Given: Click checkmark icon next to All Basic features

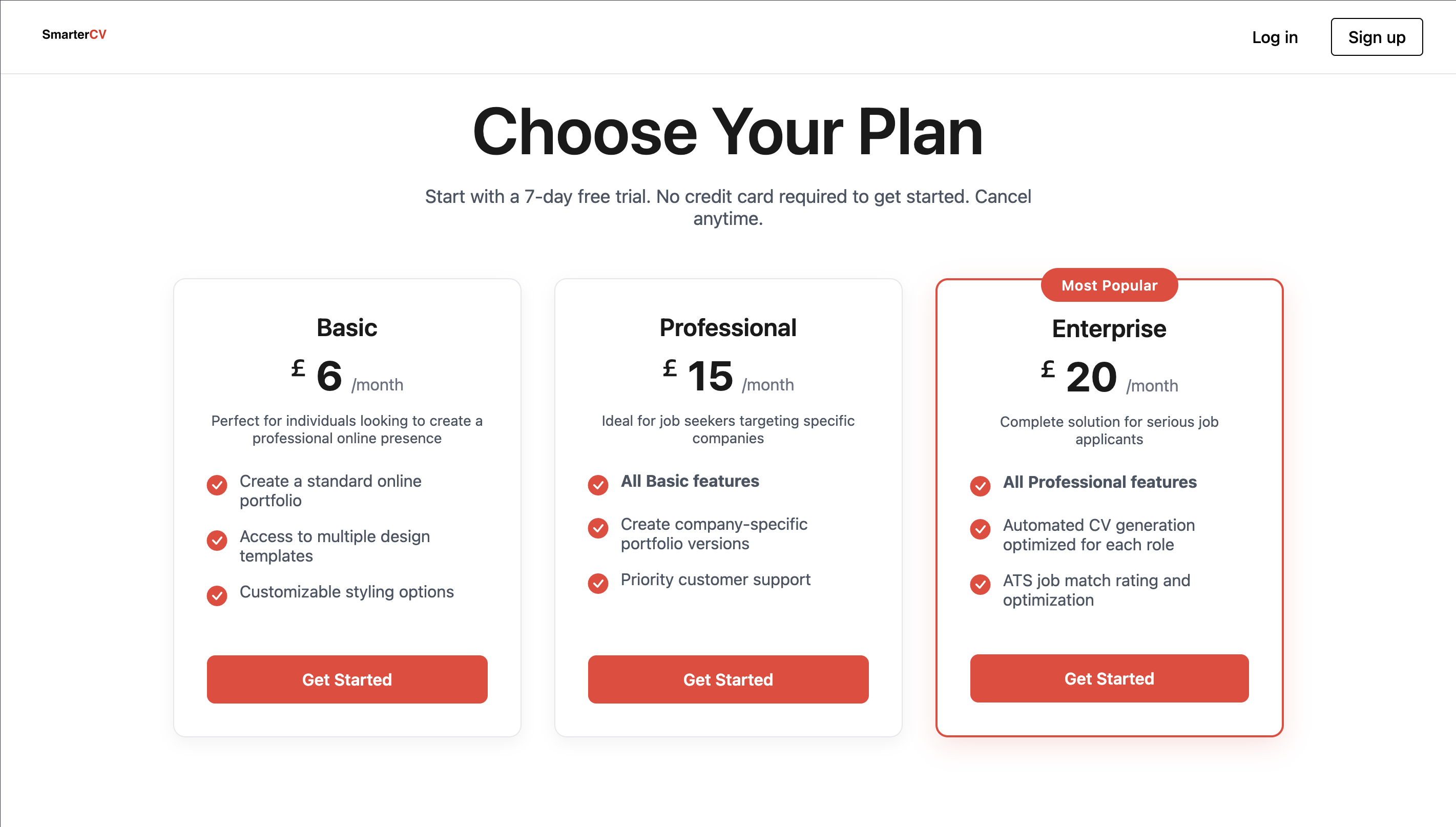Looking at the screenshot, I should pos(597,485).
